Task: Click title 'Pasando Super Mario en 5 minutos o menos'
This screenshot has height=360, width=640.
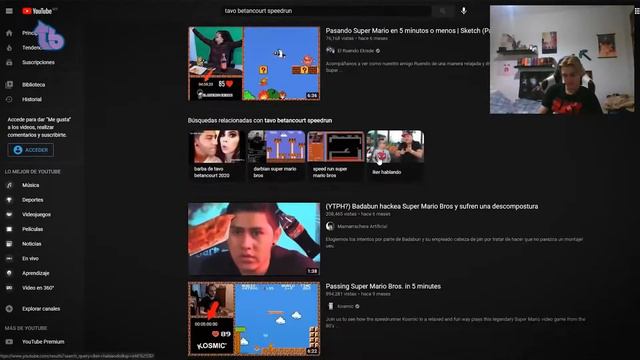Action: click(x=407, y=31)
